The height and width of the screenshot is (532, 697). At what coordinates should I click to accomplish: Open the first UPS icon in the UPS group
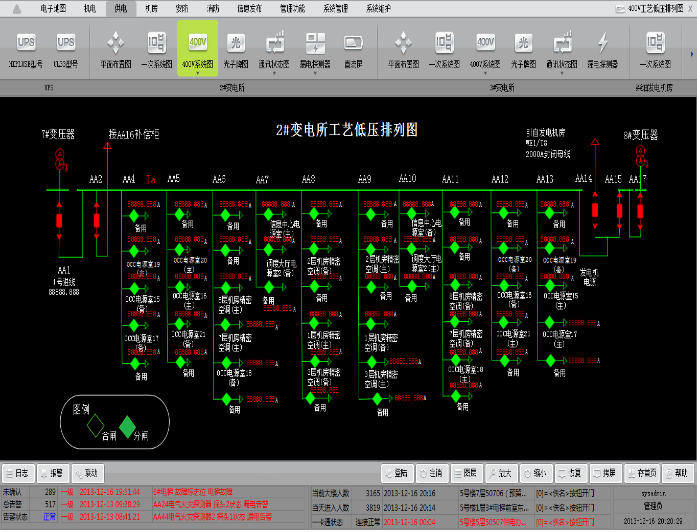pyautogui.click(x=26, y=43)
